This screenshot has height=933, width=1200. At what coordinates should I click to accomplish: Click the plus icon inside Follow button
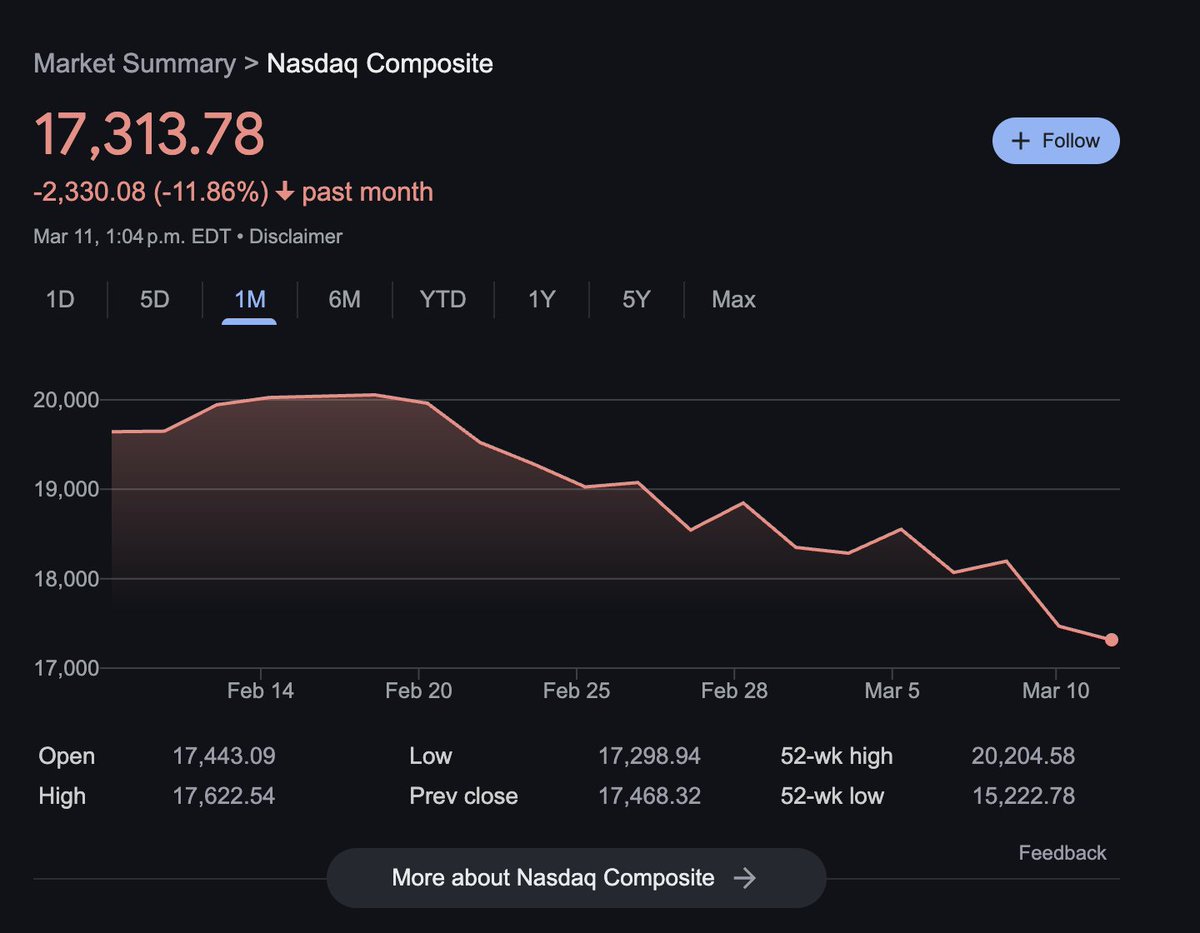coord(1019,140)
